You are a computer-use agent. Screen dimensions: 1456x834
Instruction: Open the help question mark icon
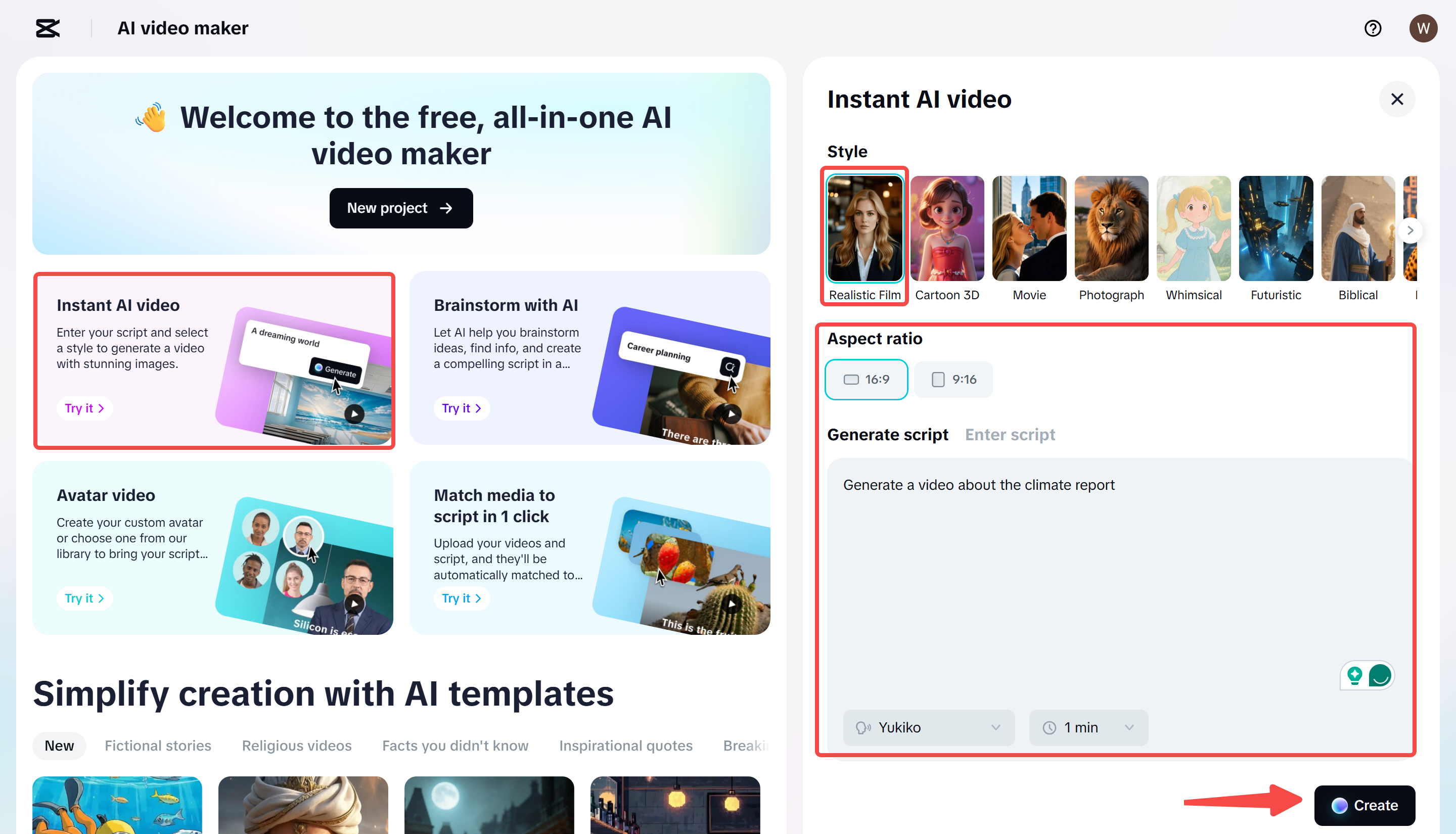pyautogui.click(x=1373, y=28)
